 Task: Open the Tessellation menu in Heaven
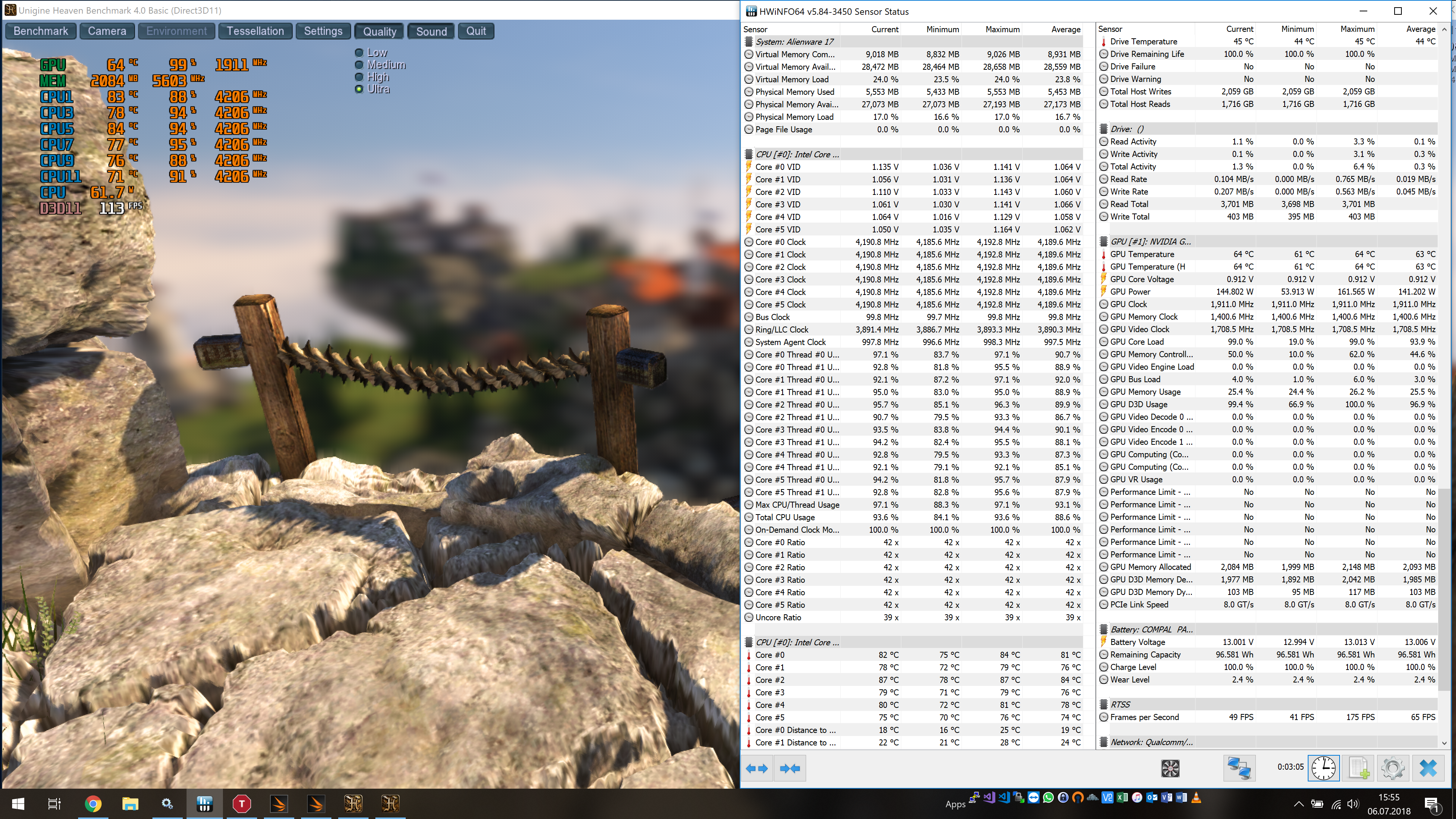click(x=256, y=31)
